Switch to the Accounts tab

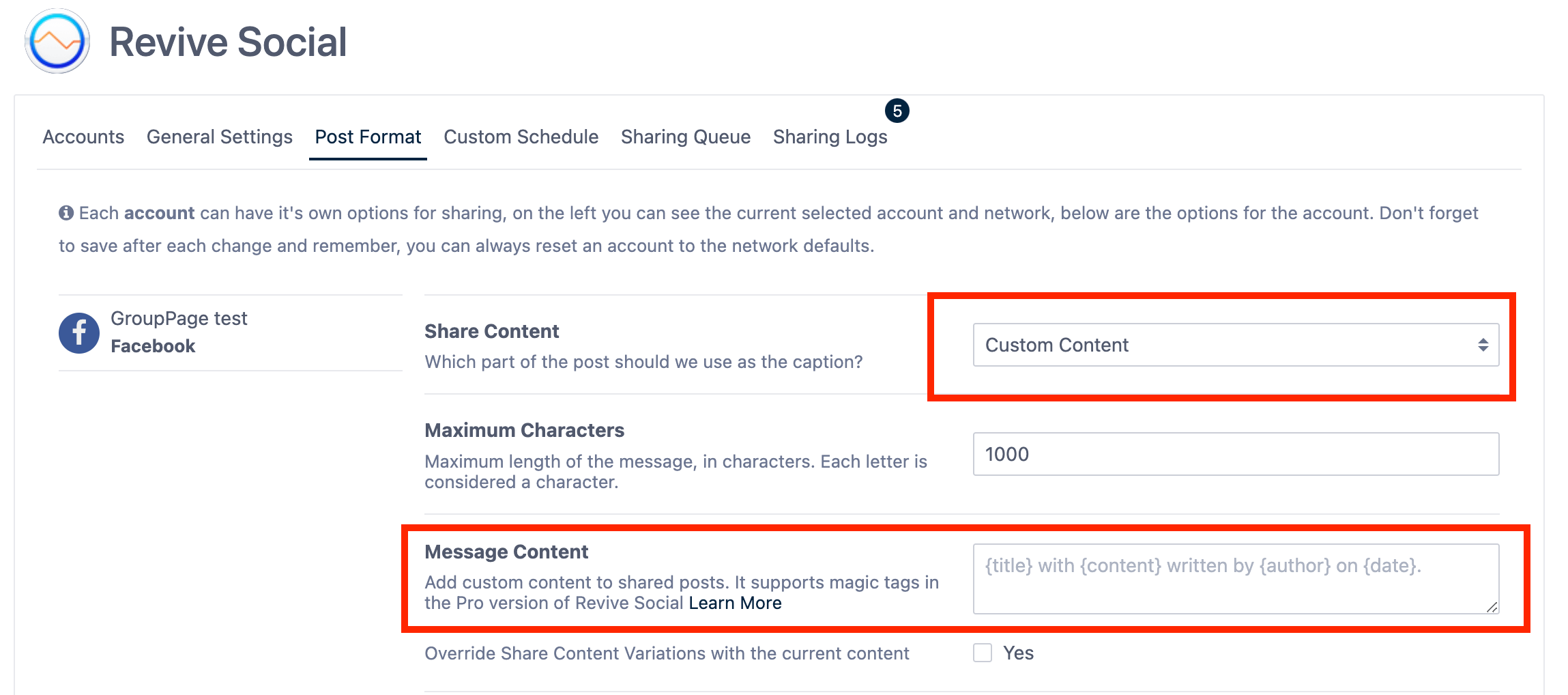pyautogui.click(x=83, y=137)
